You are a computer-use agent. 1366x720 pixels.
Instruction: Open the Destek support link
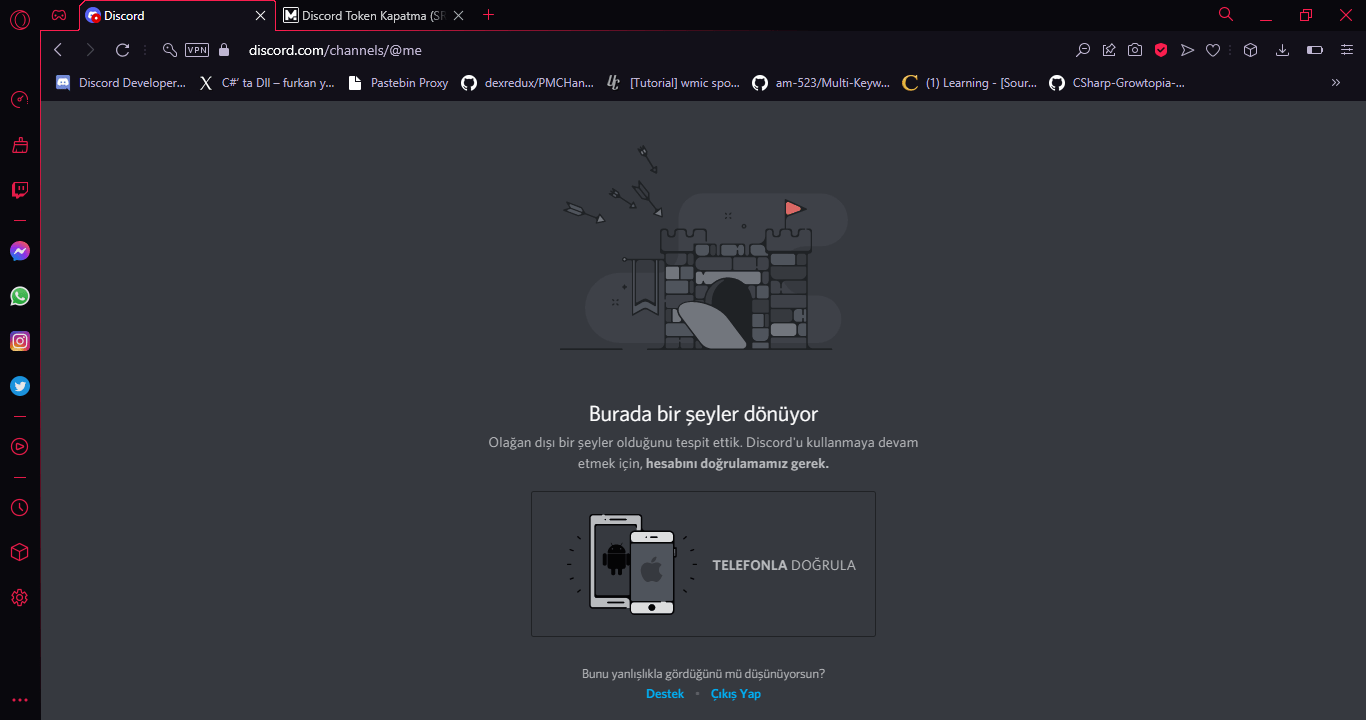pyautogui.click(x=665, y=694)
